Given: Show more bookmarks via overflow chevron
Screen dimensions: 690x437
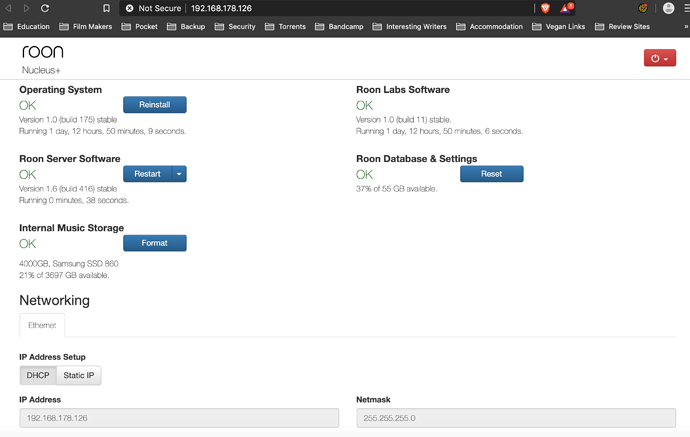Looking at the screenshot, I should click(x=686, y=27).
